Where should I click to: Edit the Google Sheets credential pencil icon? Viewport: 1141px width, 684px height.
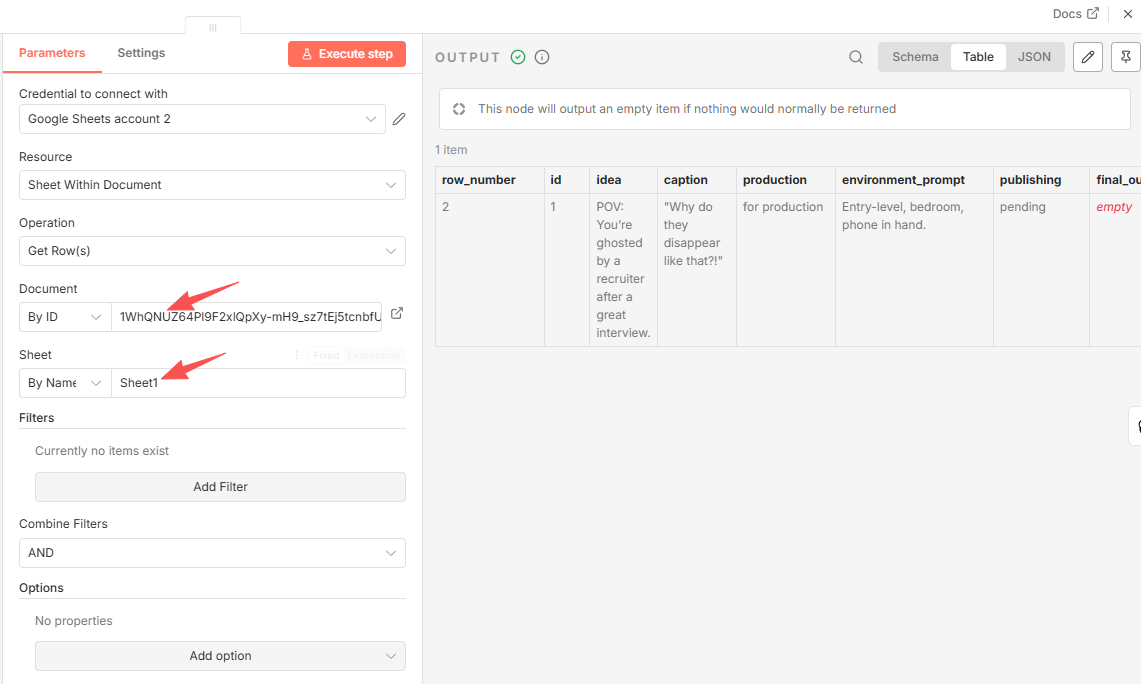click(x=399, y=119)
